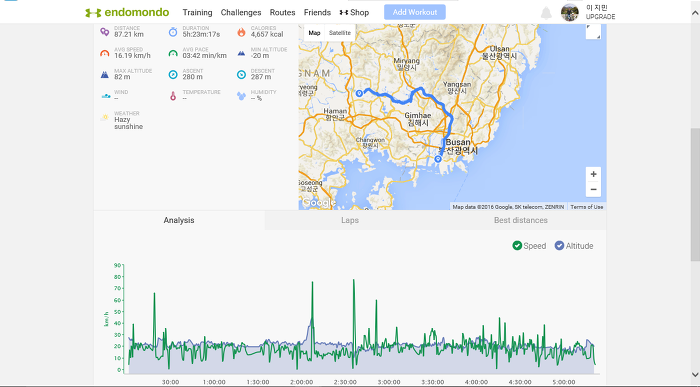This screenshot has height=387, width=700.
Task: Toggle the Altitude graph checkbox
Action: click(559, 246)
